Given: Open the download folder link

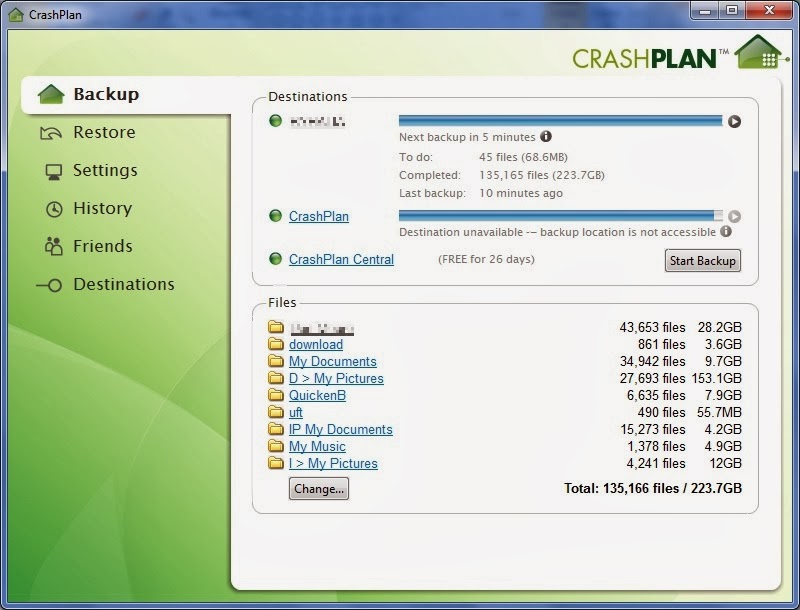Looking at the screenshot, I should coord(316,344).
